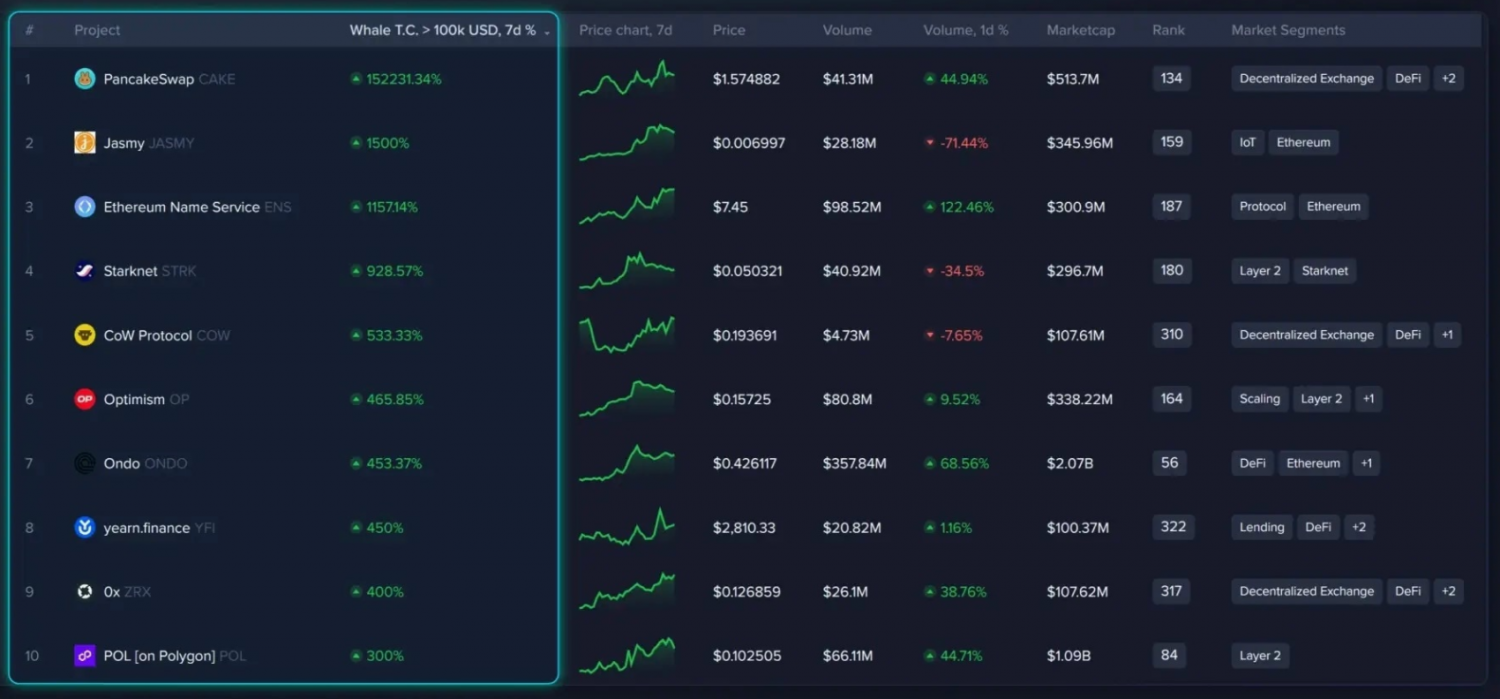Open the POL [on Polygon] project link
This screenshot has height=699, width=1500.
pyautogui.click(x=175, y=656)
